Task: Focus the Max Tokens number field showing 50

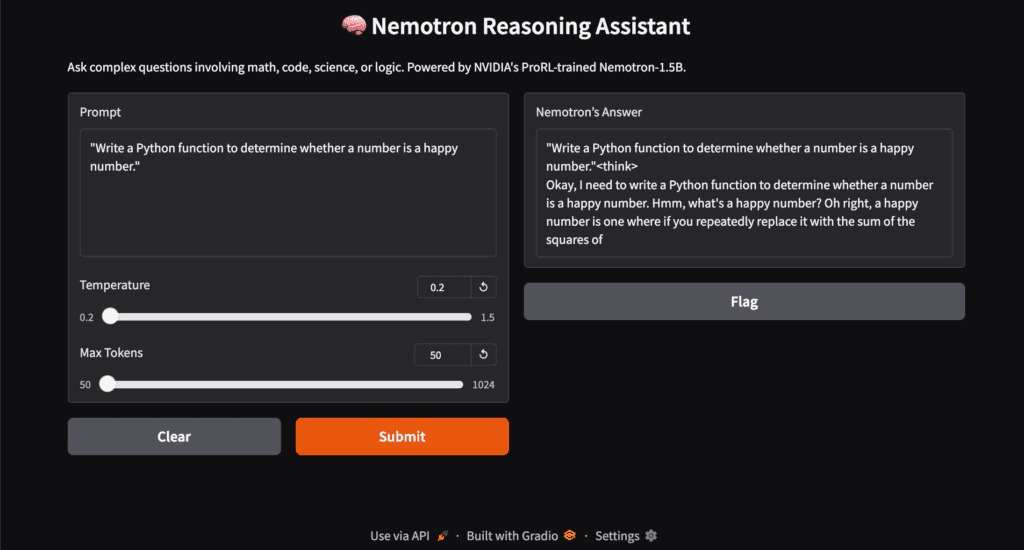Action: point(442,354)
